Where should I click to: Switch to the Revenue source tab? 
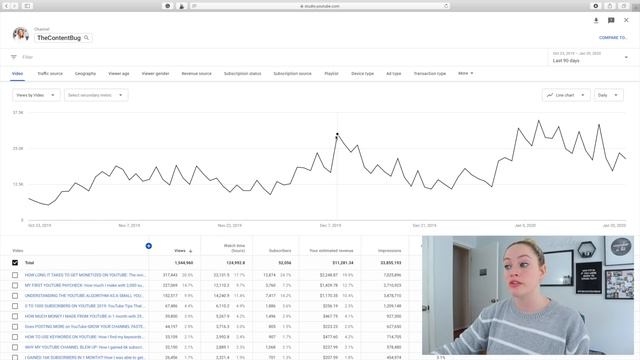pos(197,73)
